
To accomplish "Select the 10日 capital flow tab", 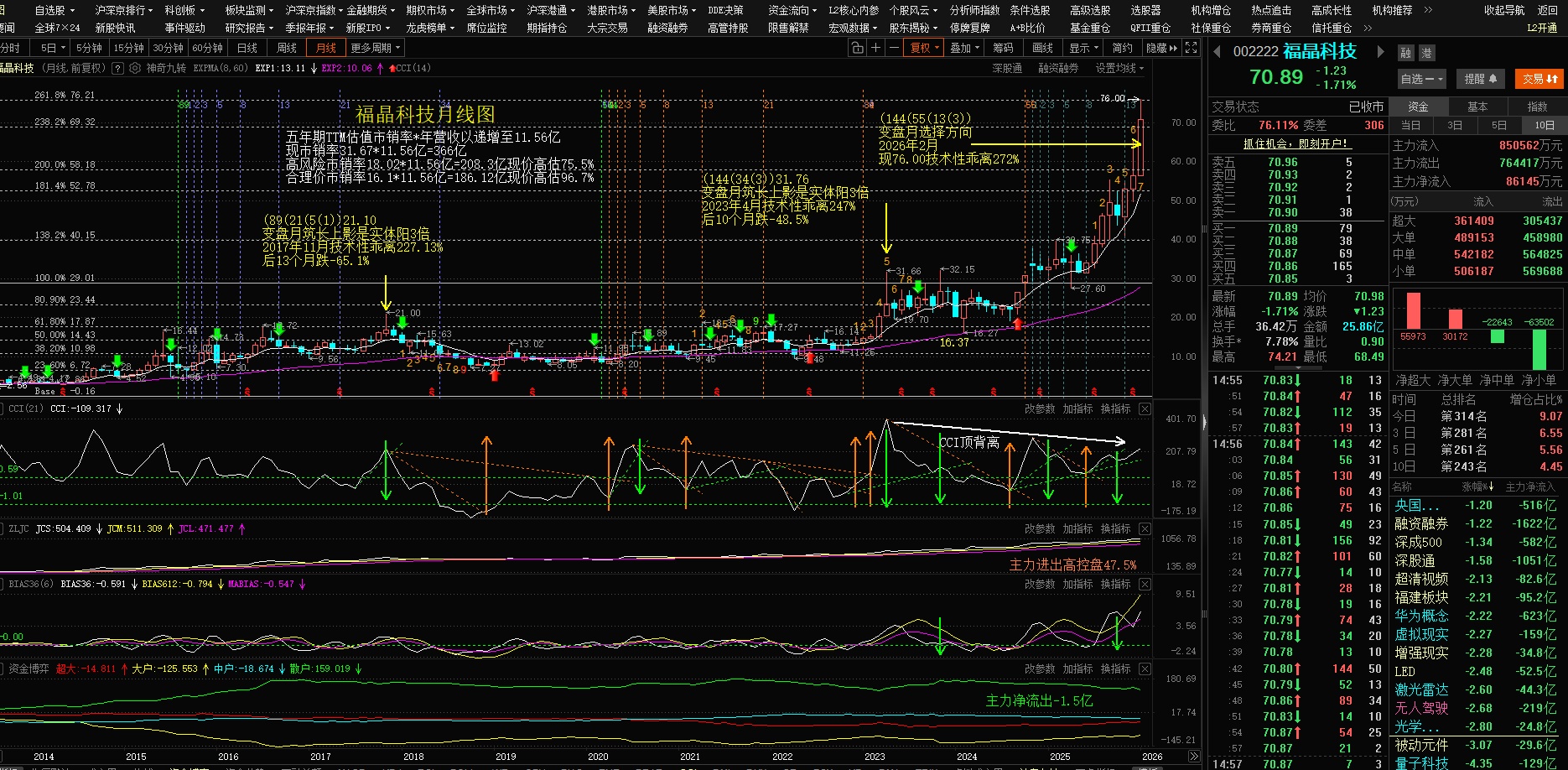I will [1544, 125].
